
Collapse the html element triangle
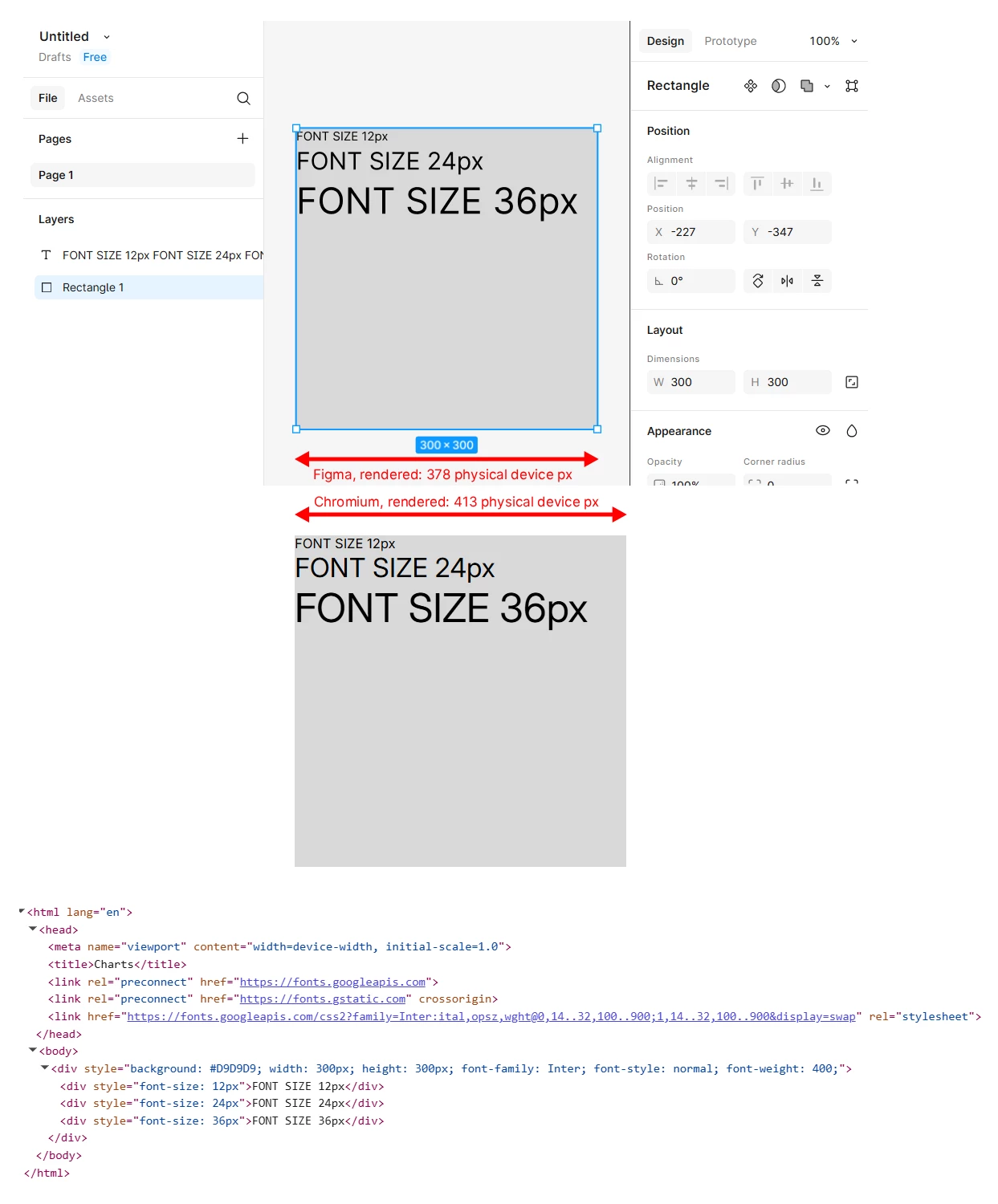[22, 911]
